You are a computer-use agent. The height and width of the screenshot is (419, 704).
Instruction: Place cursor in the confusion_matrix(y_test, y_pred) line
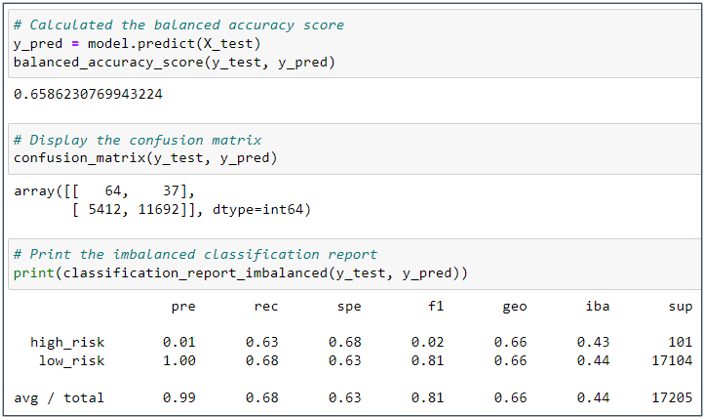tap(145, 158)
